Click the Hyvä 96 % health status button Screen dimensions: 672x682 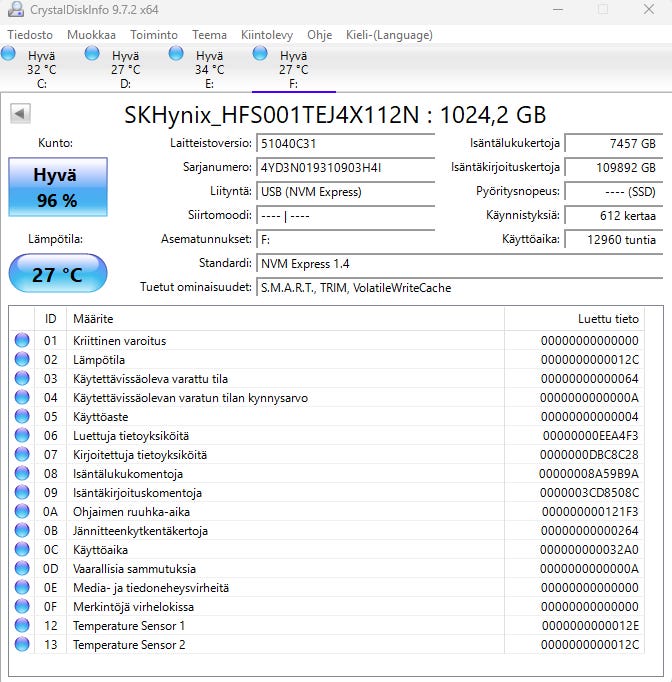pyautogui.click(x=57, y=188)
